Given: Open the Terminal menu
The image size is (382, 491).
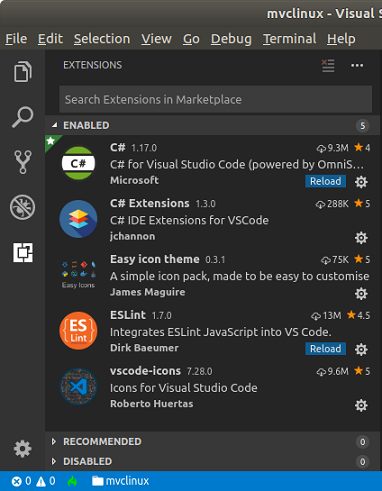Looking at the screenshot, I should click(x=289, y=39).
